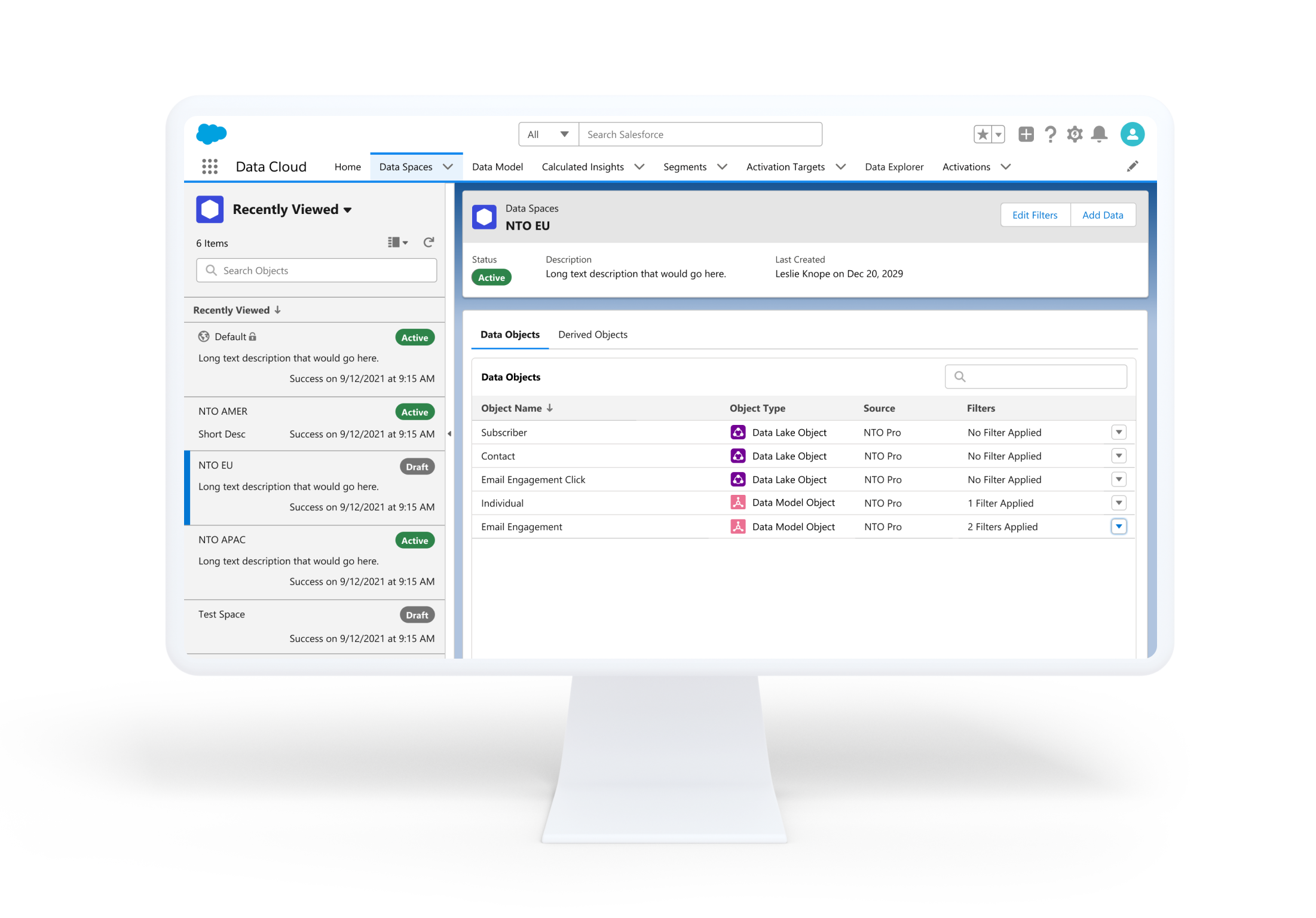Click the global actions plus icon

coord(1026,134)
